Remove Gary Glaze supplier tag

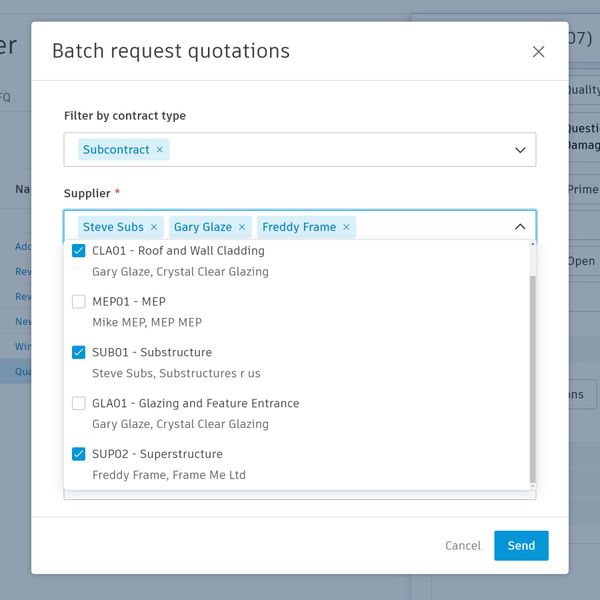(x=242, y=227)
